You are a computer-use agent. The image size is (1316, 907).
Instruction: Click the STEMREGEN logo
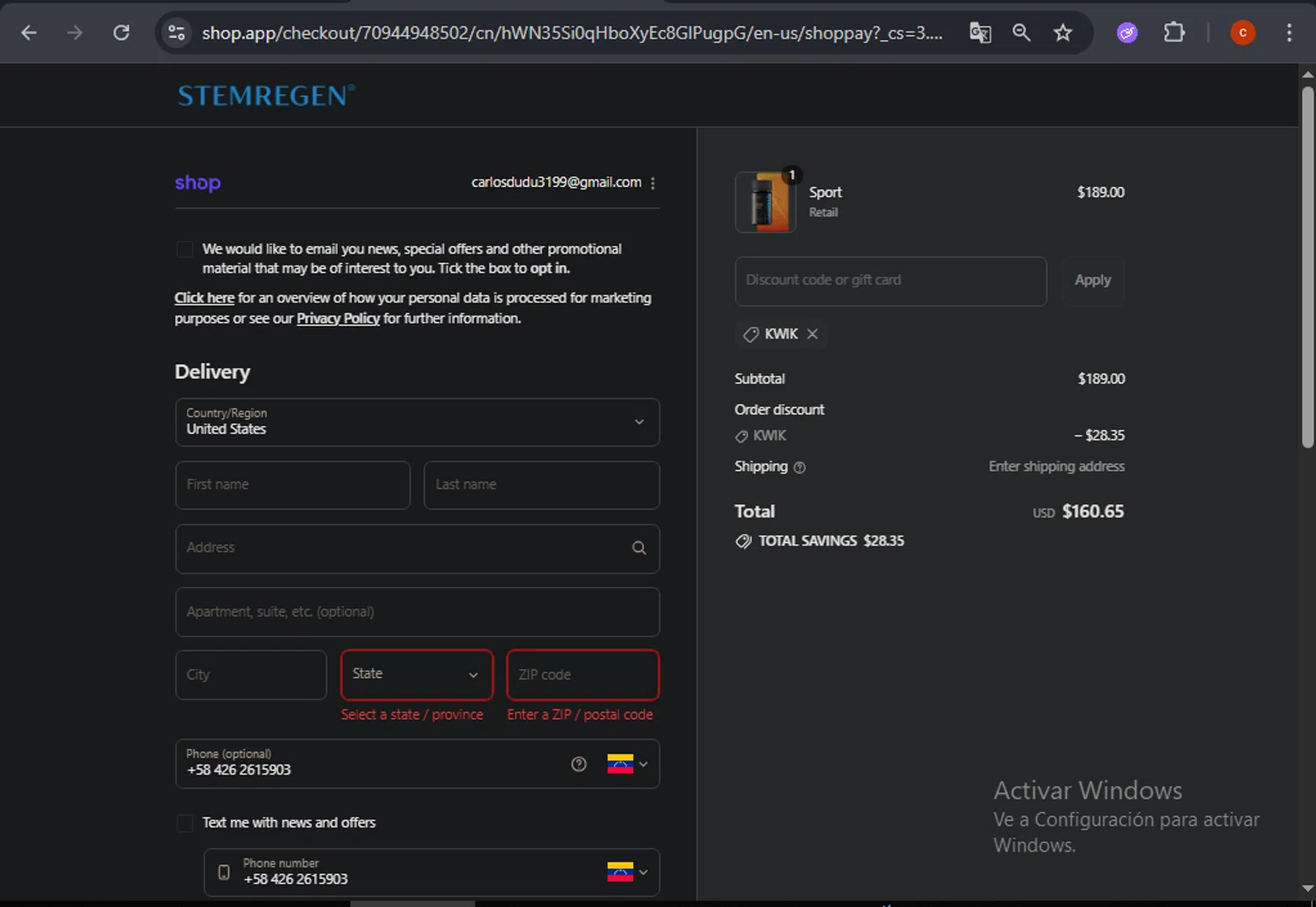pyautogui.click(x=267, y=95)
